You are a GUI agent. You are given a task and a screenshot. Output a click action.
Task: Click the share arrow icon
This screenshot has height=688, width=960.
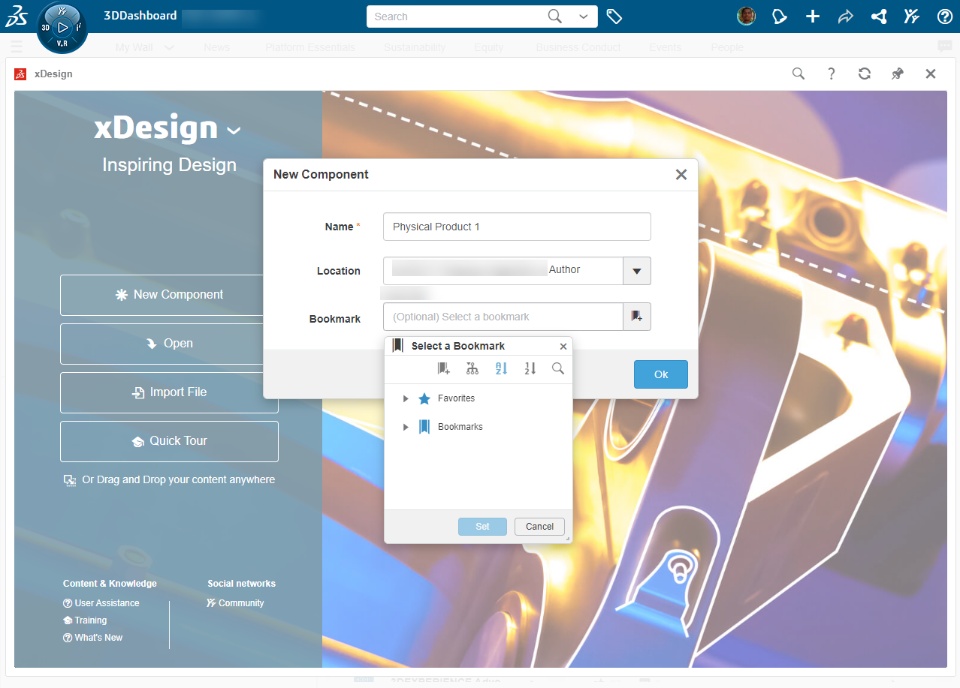pyautogui.click(x=846, y=17)
